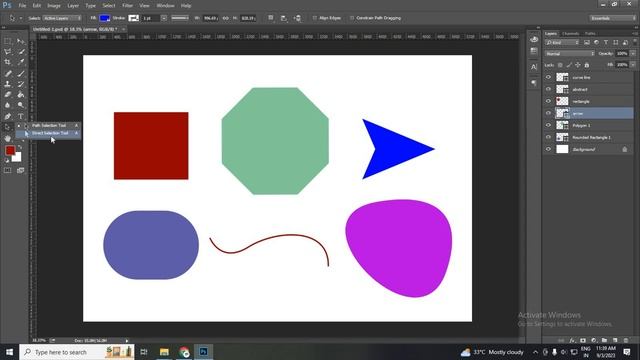Select the Healing Brush tool
Image resolution: width=640 pixels, height=360 pixels.
(8, 73)
